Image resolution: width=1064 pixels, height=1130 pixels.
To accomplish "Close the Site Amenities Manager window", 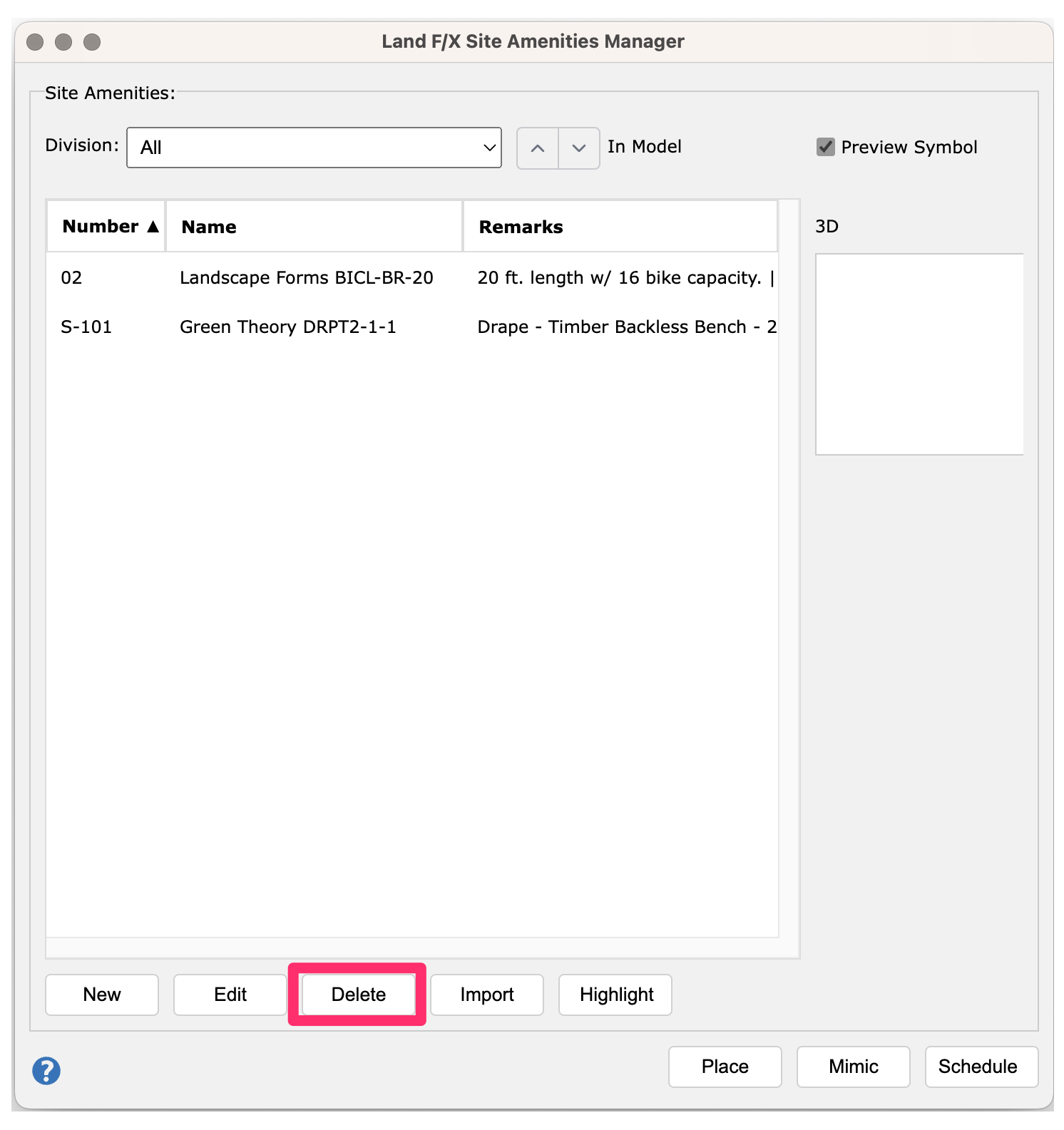I will click(x=35, y=42).
